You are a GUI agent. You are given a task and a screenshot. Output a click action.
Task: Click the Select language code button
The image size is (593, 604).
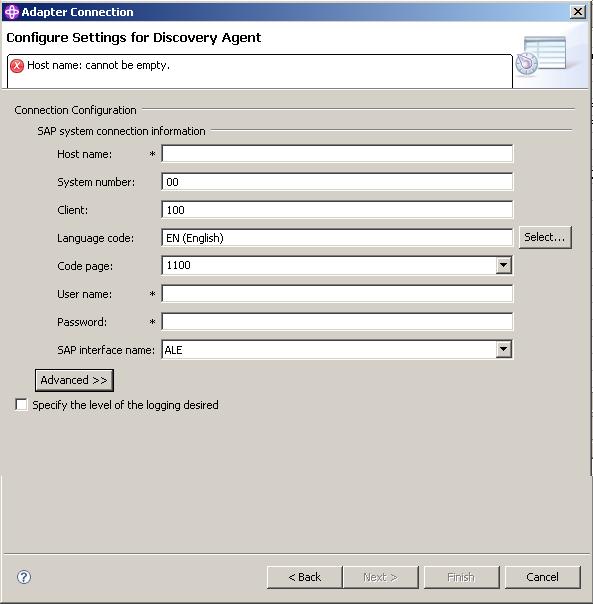tap(545, 237)
